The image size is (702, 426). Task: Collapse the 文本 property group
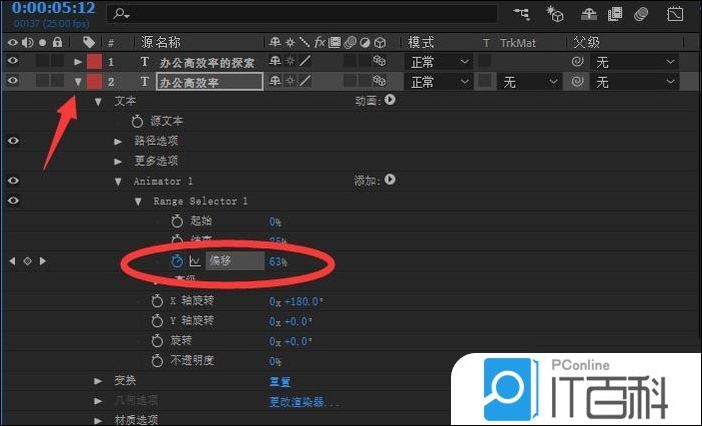[98, 102]
